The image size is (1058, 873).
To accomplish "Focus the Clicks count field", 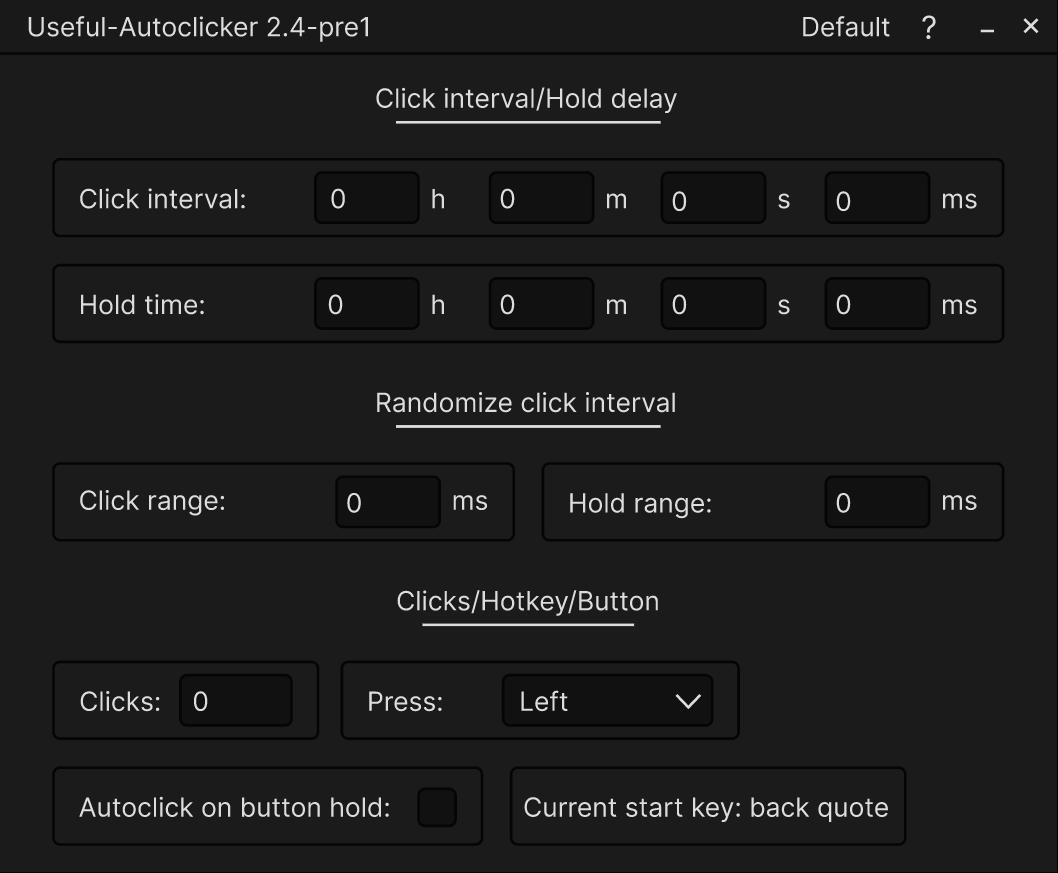I will click(x=235, y=700).
